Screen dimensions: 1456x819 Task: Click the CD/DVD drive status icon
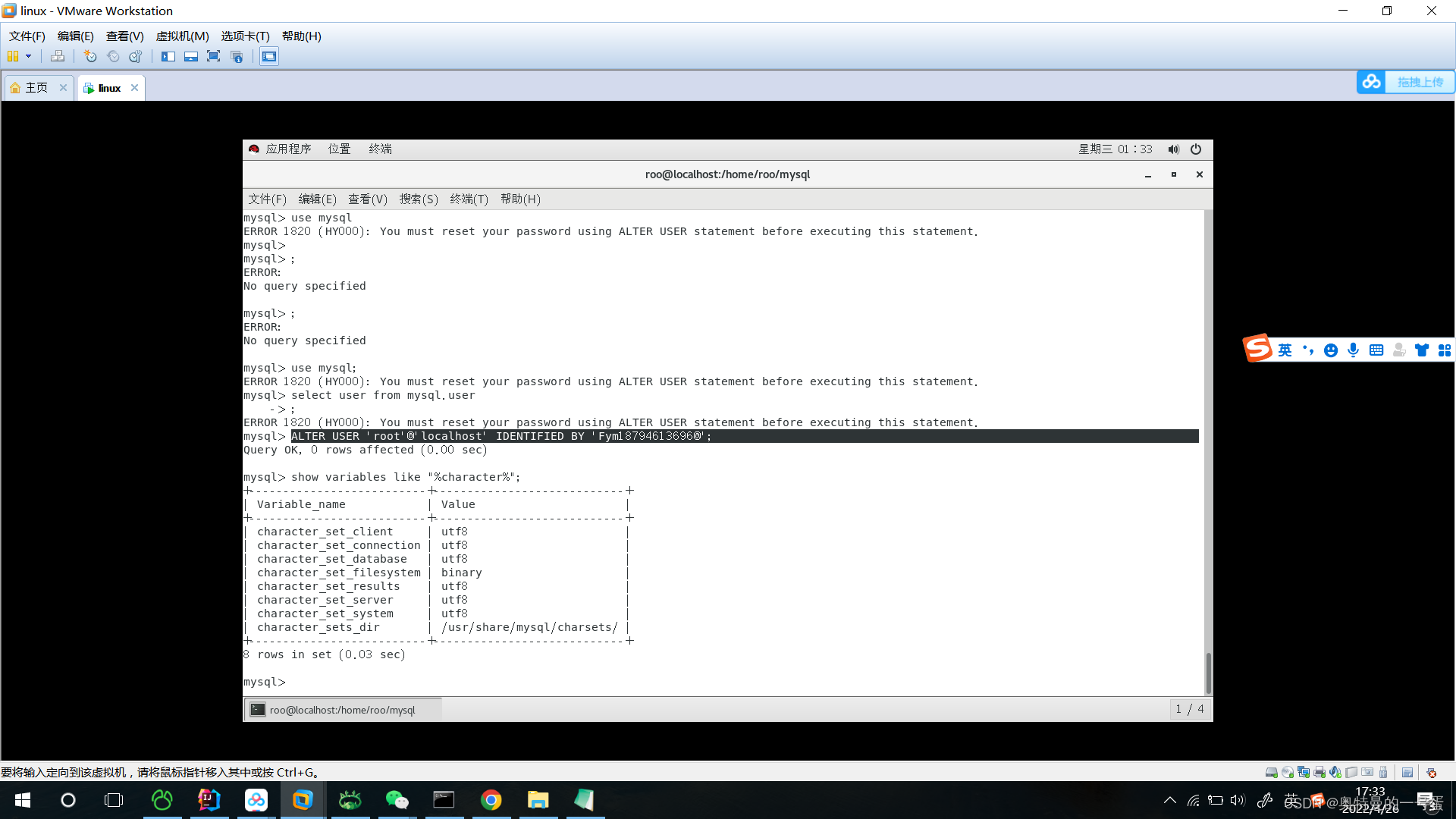point(1288,772)
